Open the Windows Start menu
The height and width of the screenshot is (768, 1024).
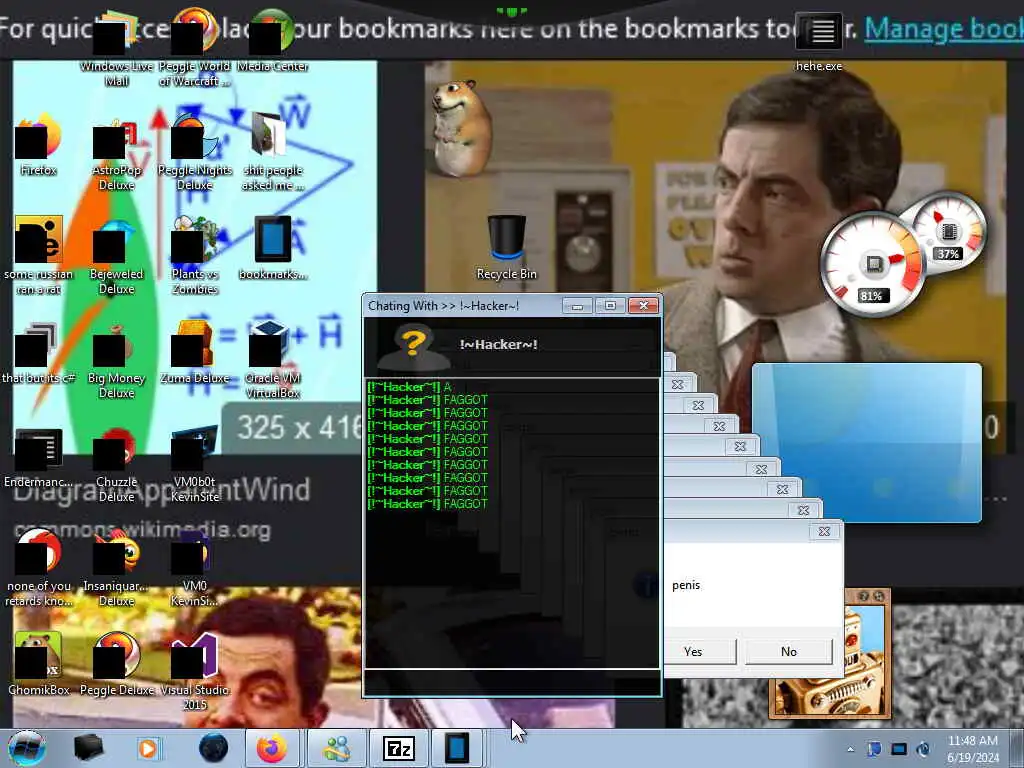point(26,748)
